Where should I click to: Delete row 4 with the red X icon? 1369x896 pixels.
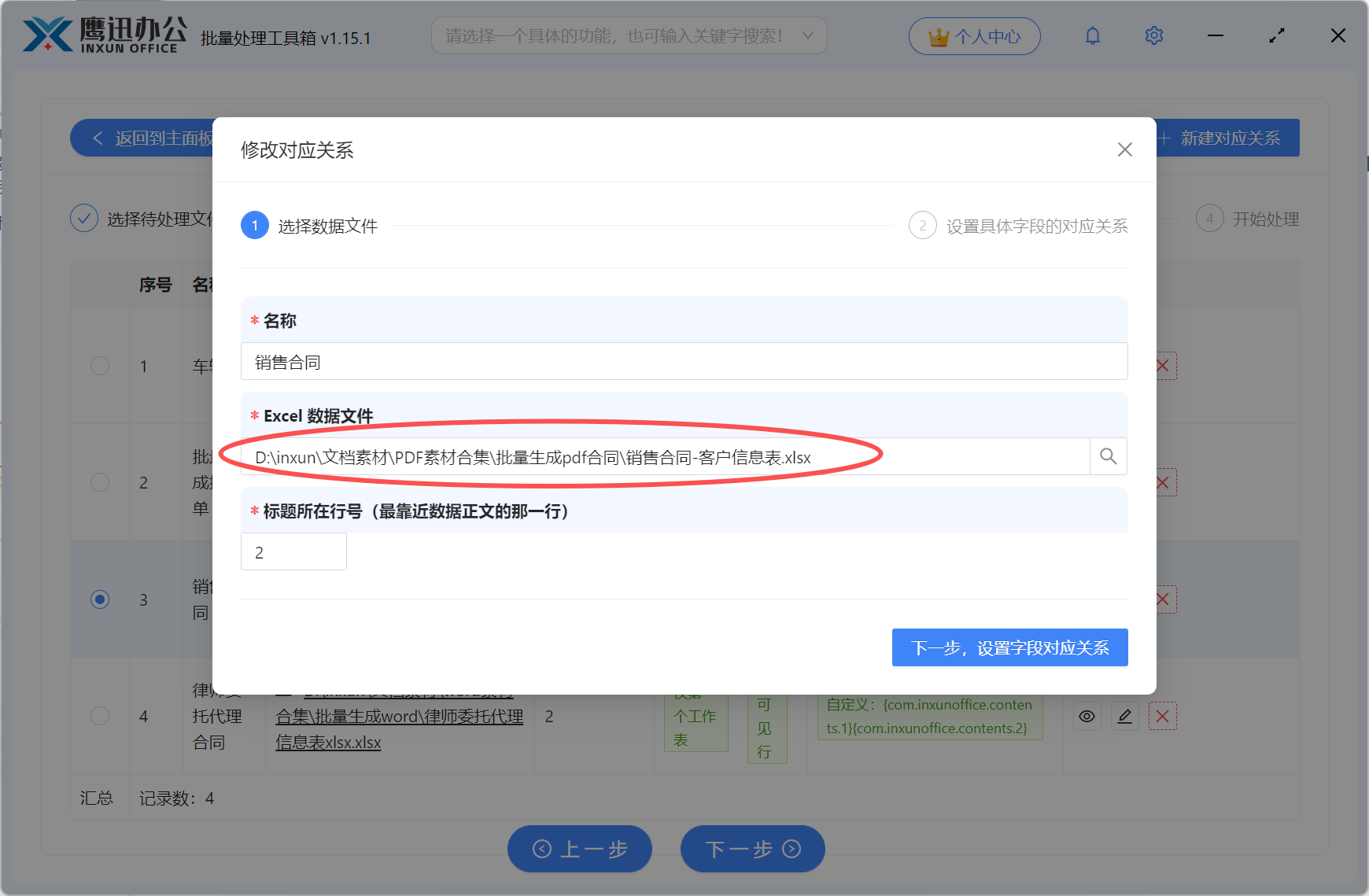click(1162, 716)
